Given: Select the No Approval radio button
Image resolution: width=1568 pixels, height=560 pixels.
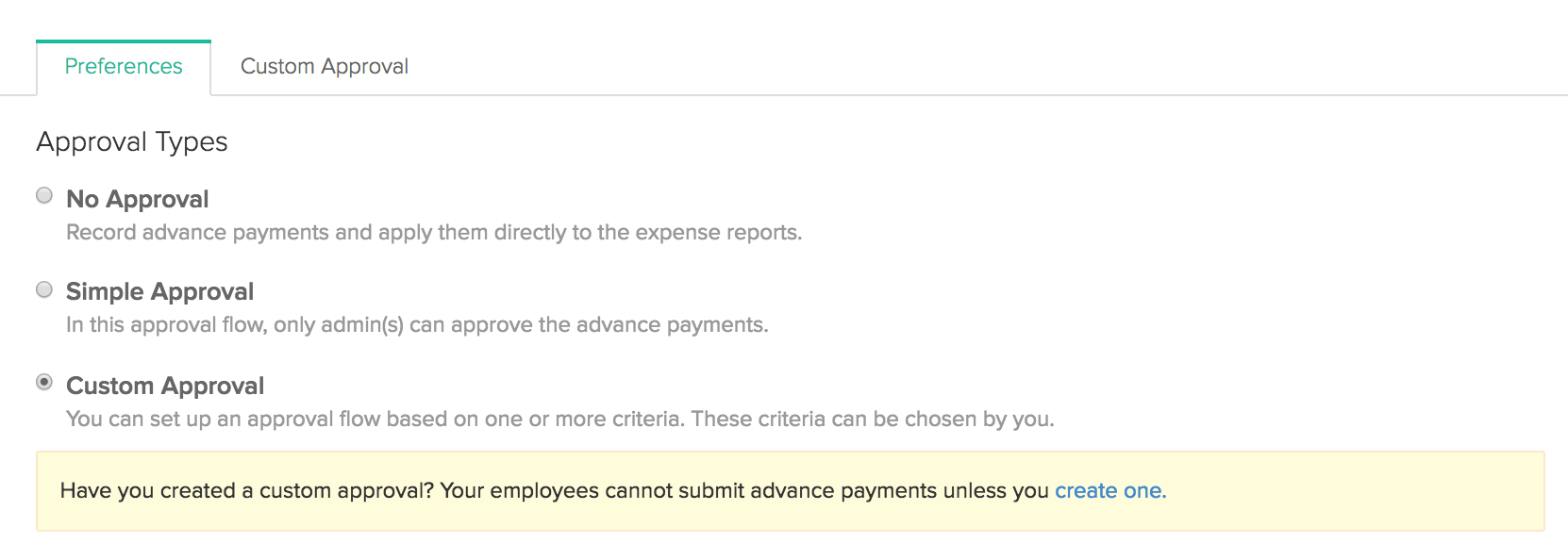Looking at the screenshot, I should 44,195.
